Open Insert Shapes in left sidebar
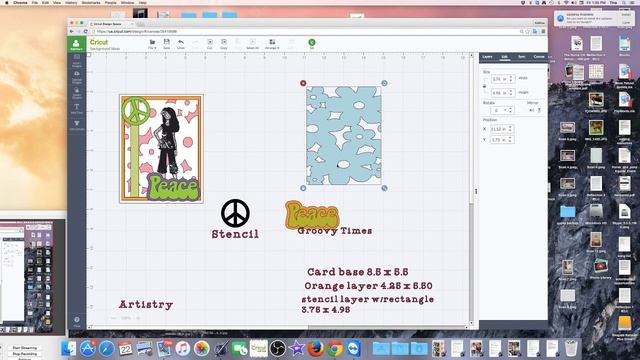This screenshot has width=640, height=360. (77, 93)
